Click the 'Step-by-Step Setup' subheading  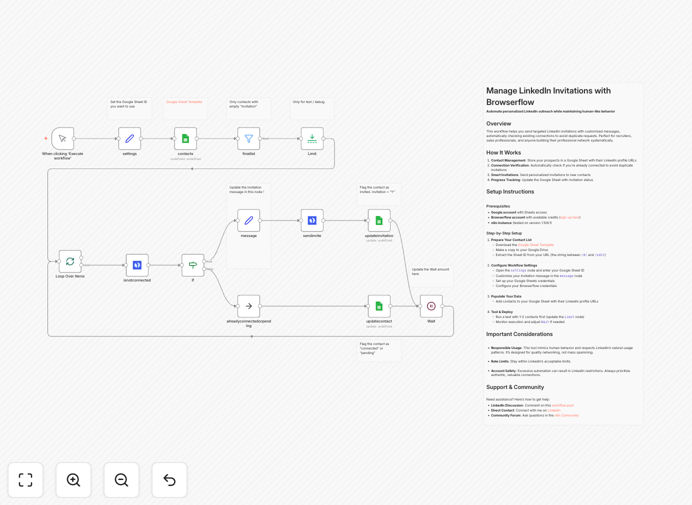504,233
